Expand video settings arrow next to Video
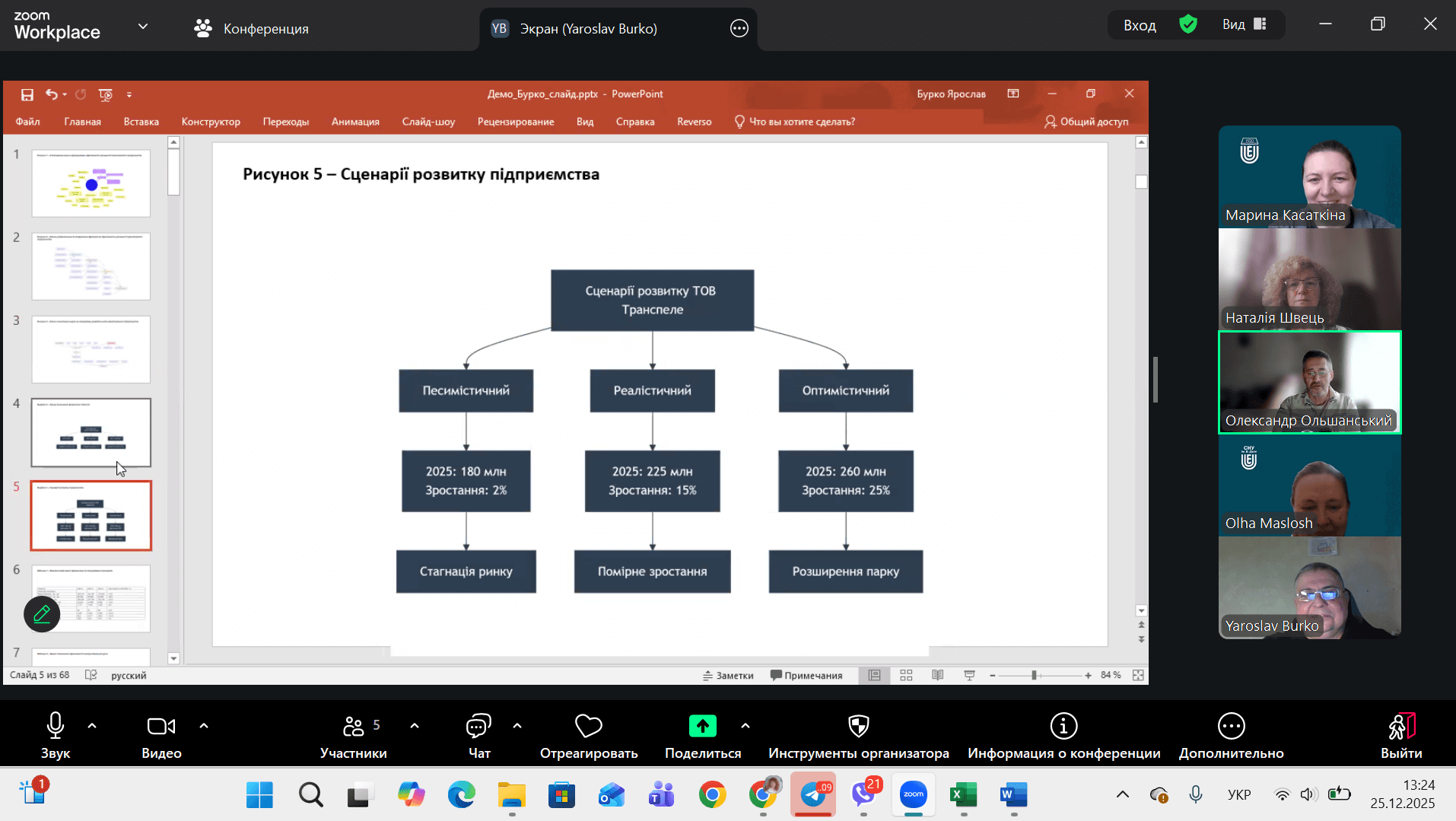The height and width of the screenshot is (821, 1456). click(x=204, y=726)
